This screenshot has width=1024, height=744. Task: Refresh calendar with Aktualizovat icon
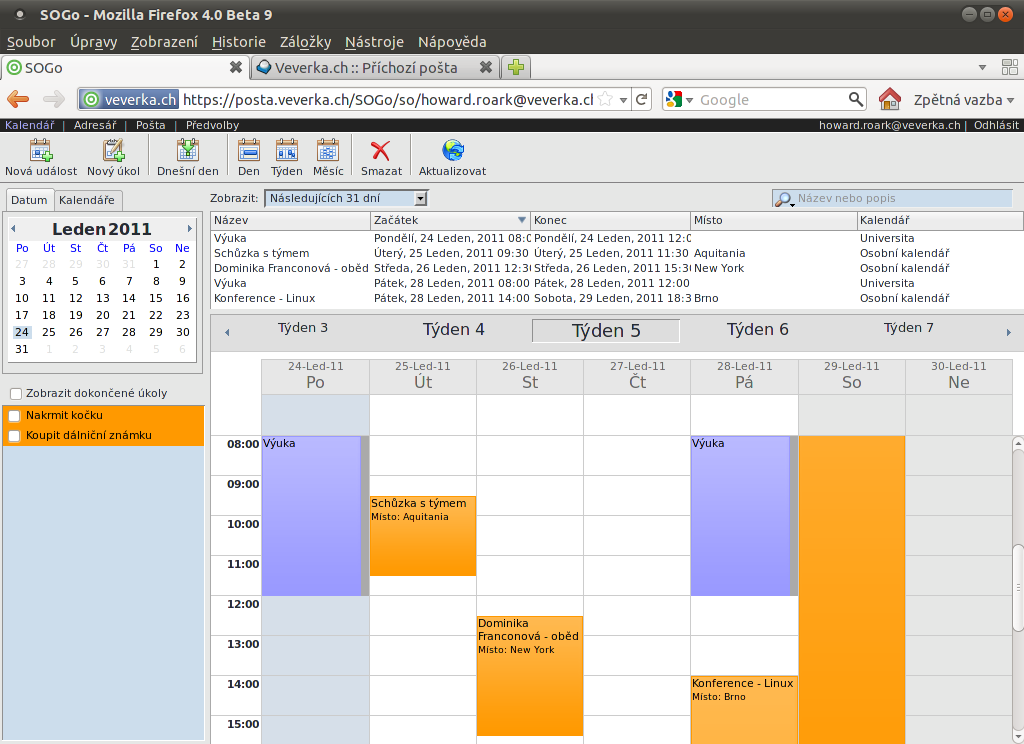[452, 151]
